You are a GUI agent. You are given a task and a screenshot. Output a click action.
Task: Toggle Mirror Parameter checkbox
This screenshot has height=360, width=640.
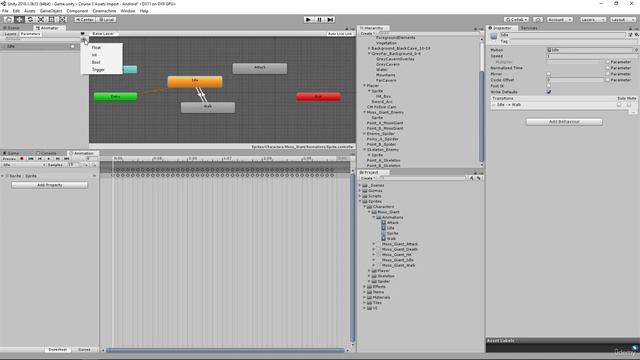click(x=608, y=74)
